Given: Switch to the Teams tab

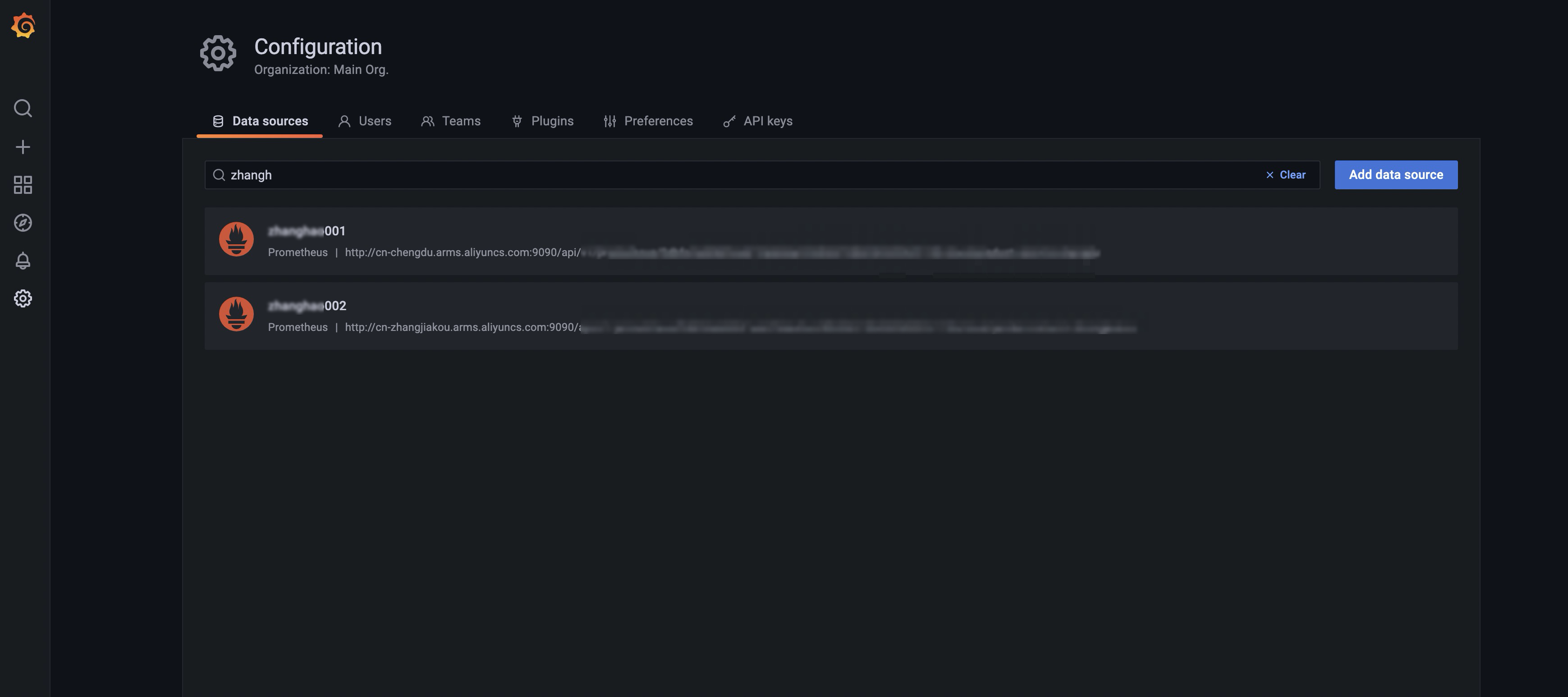Looking at the screenshot, I should (450, 121).
